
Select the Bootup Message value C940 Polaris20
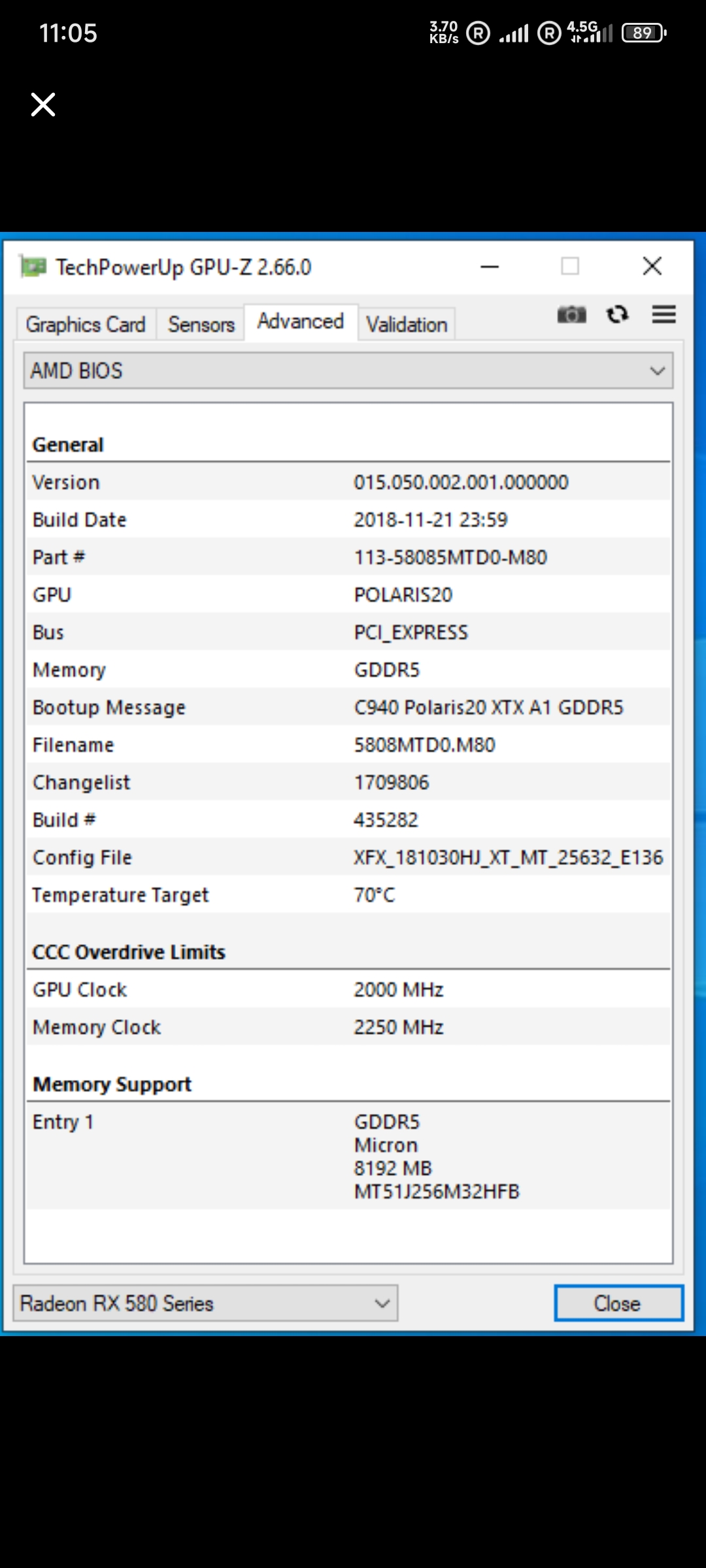tap(489, 708)
